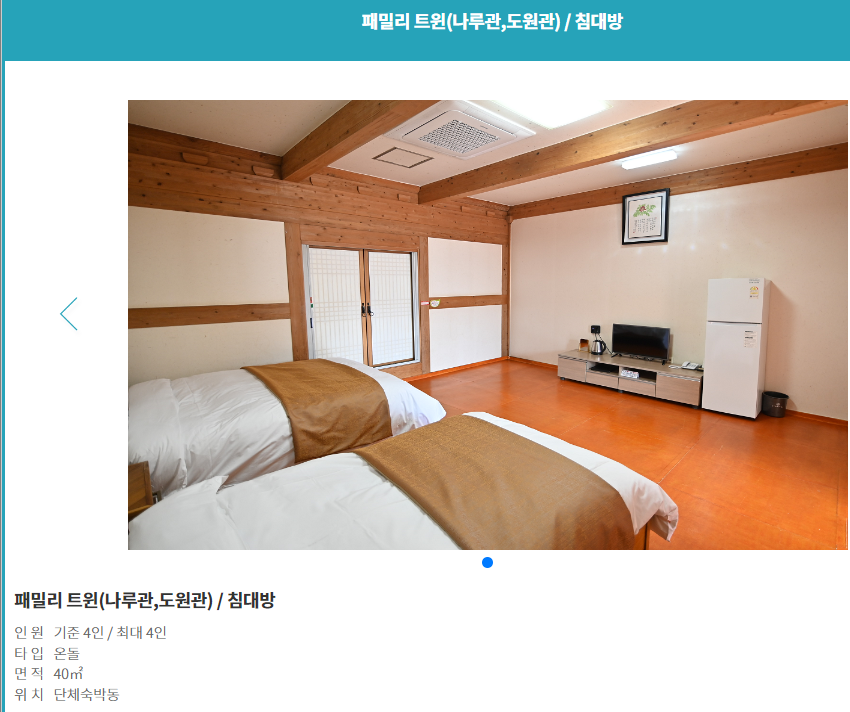Click the 면적 label

point(29,673)
